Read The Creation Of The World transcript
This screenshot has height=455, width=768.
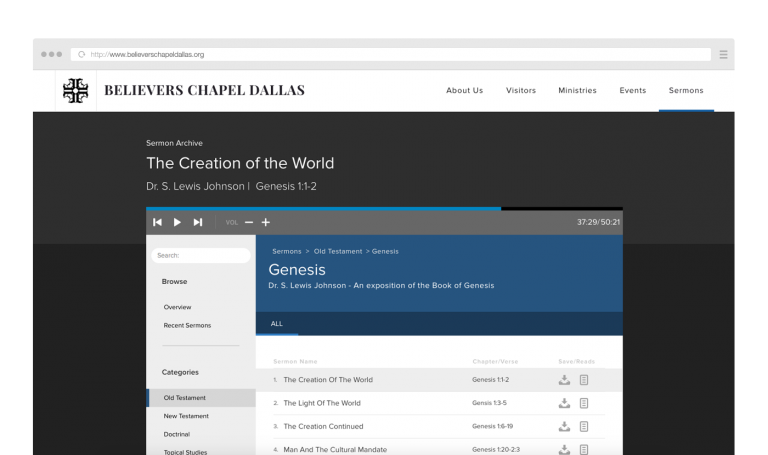point(584,380)
